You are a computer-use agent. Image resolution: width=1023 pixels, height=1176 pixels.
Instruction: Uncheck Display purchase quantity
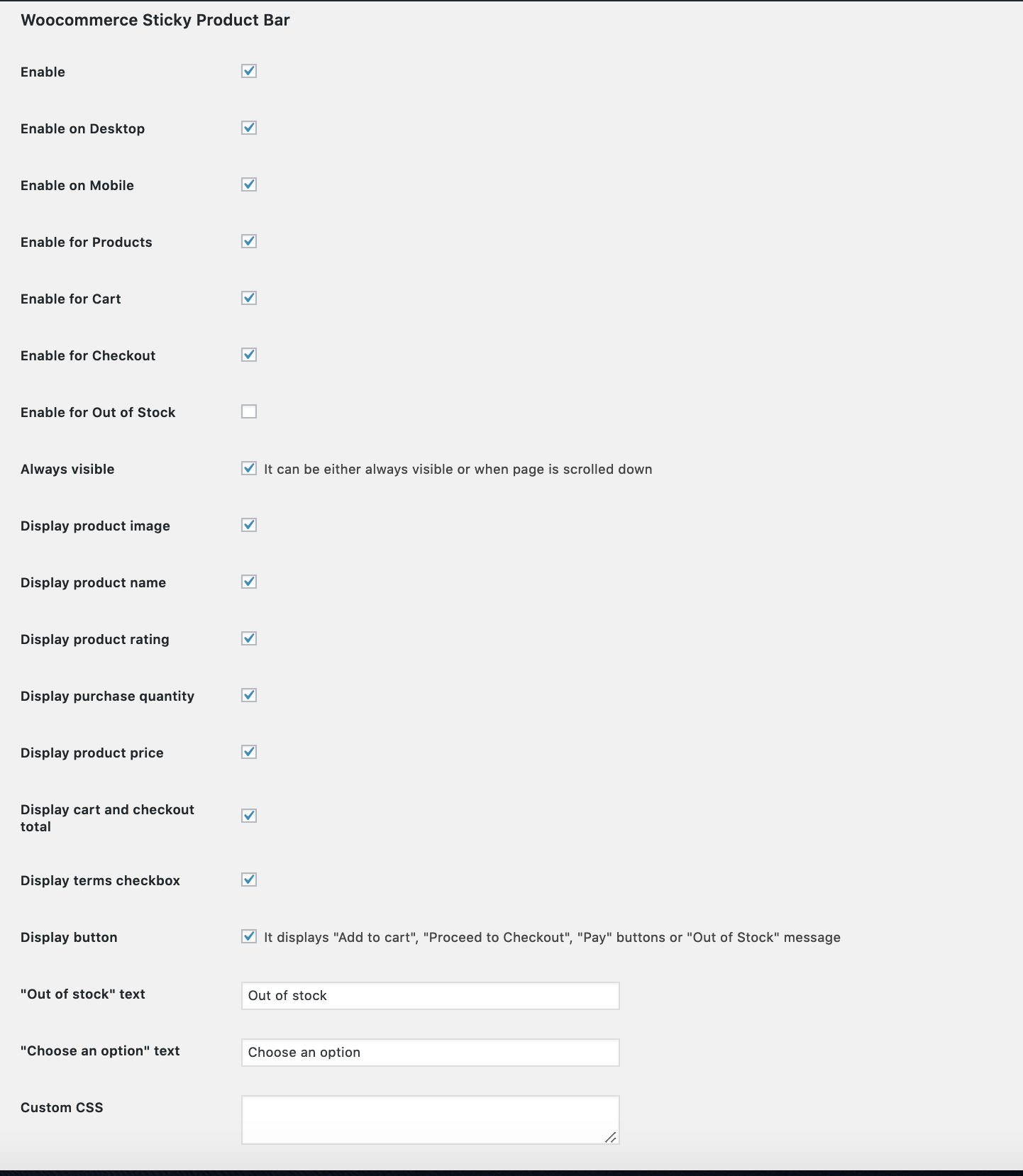click(249, 695)
